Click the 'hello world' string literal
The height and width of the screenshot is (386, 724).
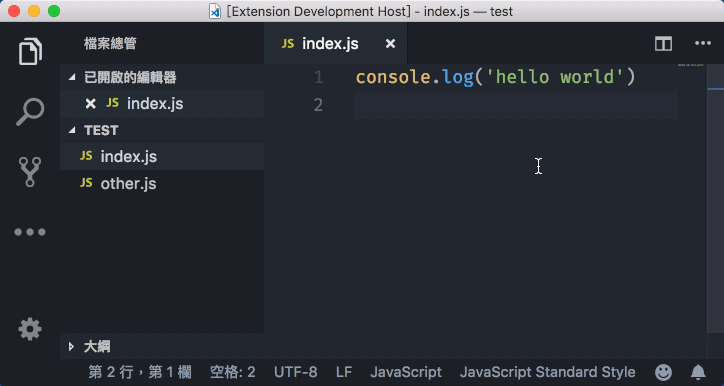pyautogui.click(x=554, y=77)
